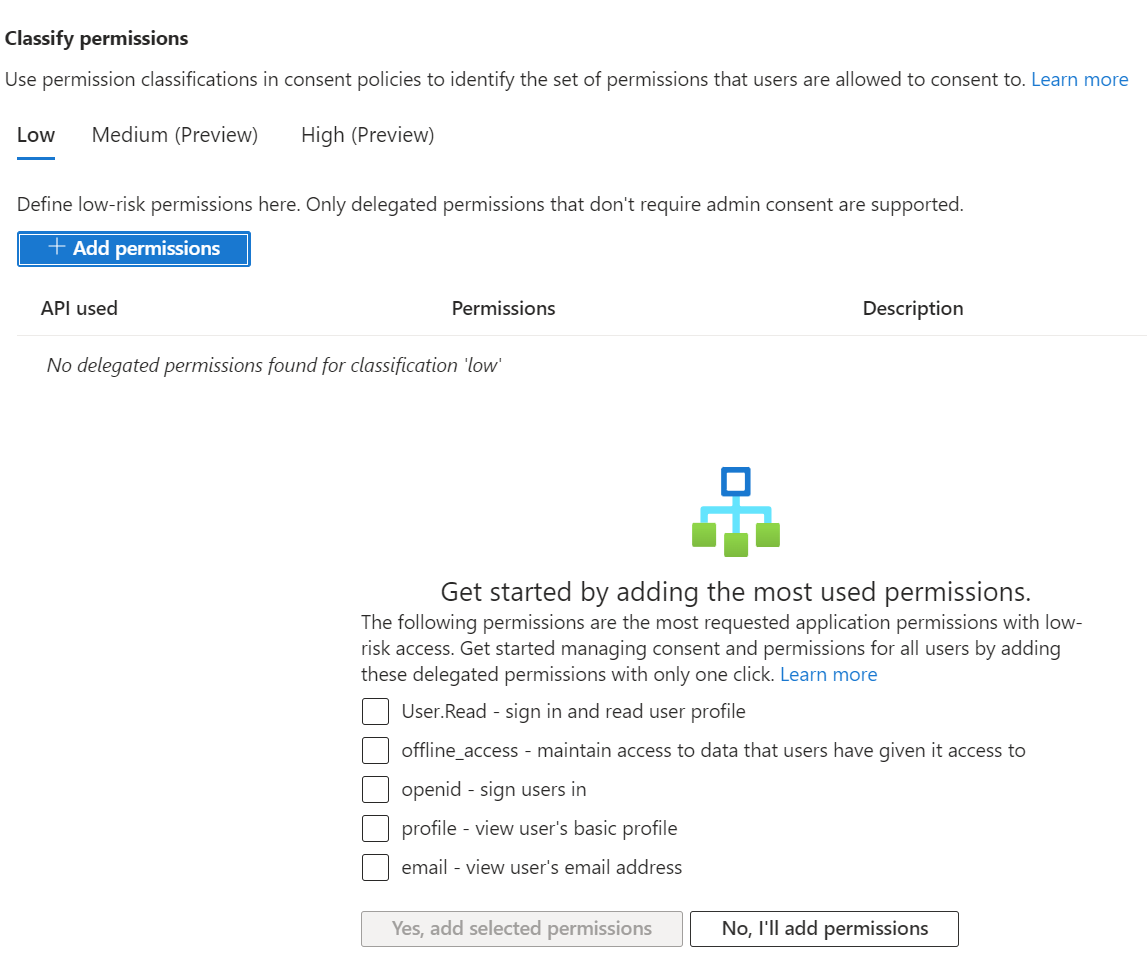Click the plus icon on Add permissions

56,248
